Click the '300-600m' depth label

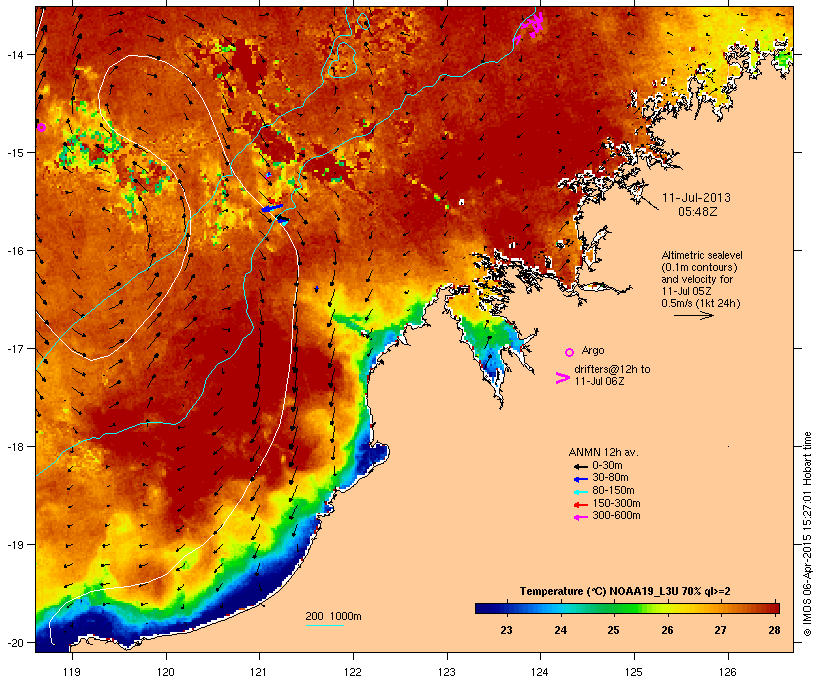click(x=616, y=516)
